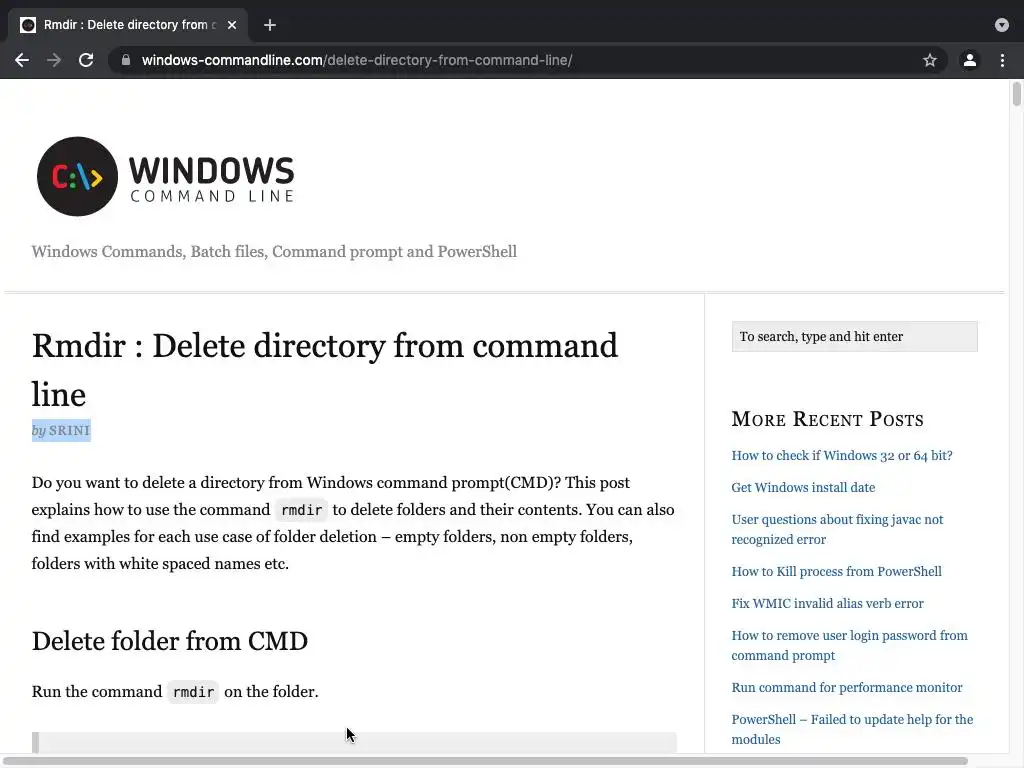The image size is (1024, 768).
Task: Click the round down-arrow button at the right end of the tab strip
Action: click(1002, 25)
